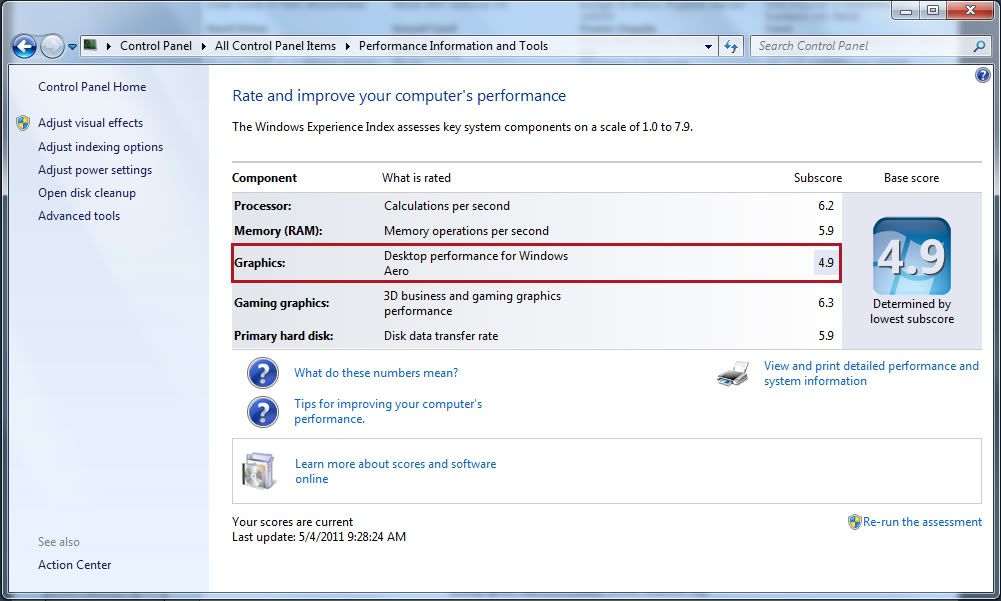Select the Gaming graphics row label
The height and width of the screenshot is (601, 1001).
coord(282,303)
